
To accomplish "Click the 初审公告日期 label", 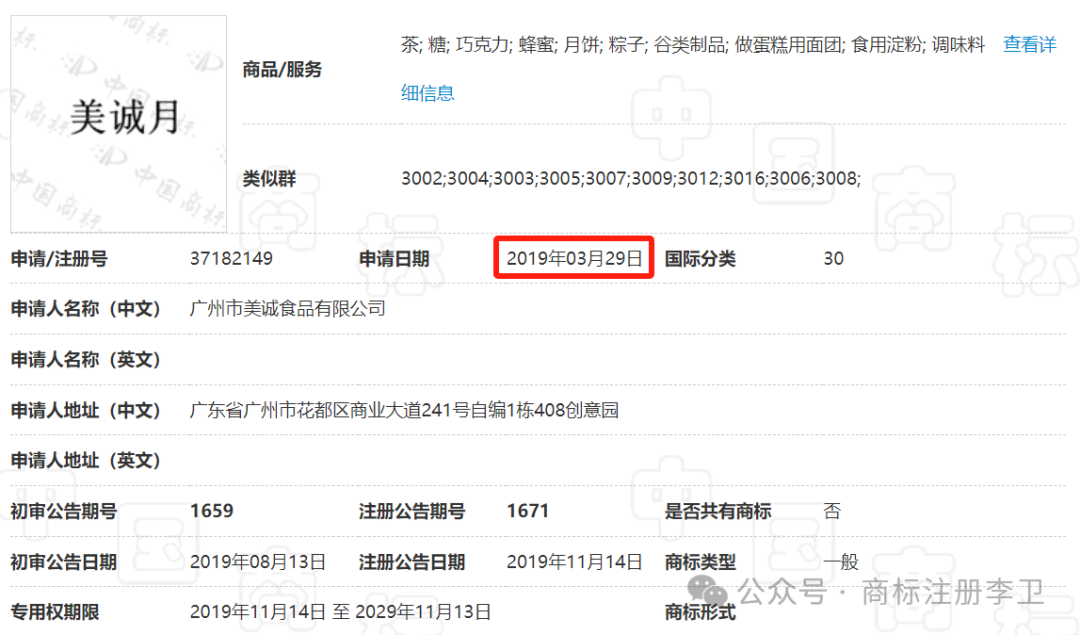I will click(63, 562).
